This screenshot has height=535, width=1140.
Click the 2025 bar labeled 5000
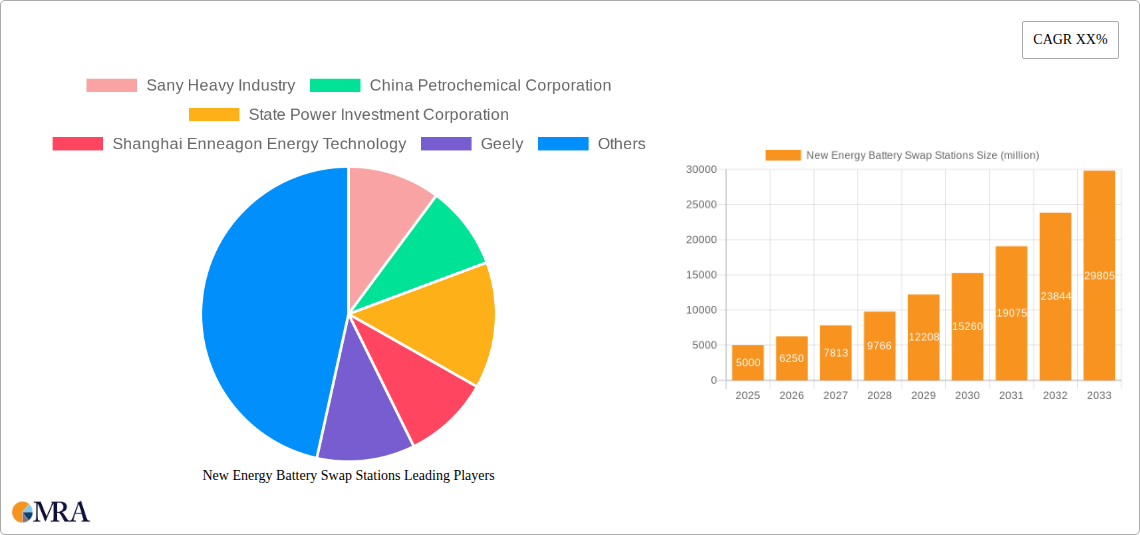747,363
